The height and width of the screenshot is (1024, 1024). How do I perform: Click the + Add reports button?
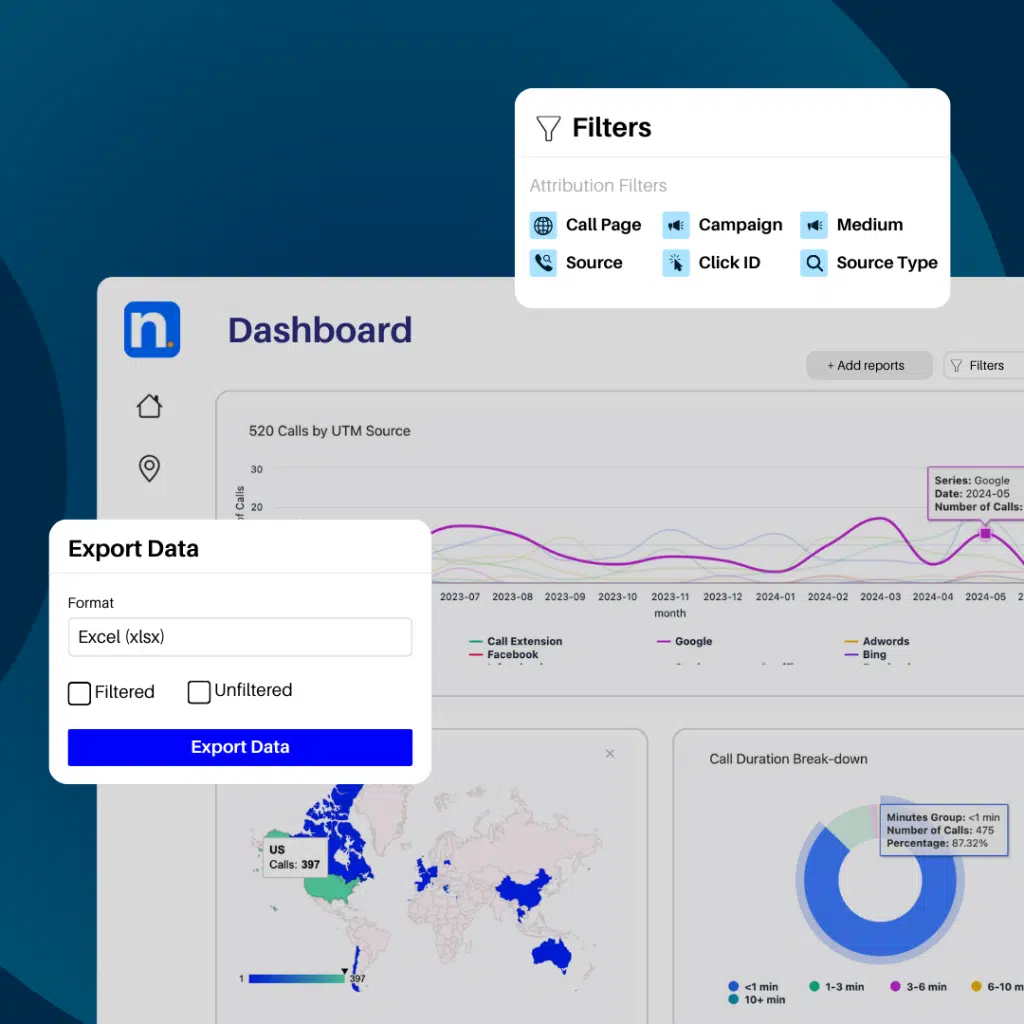point(869,365)
